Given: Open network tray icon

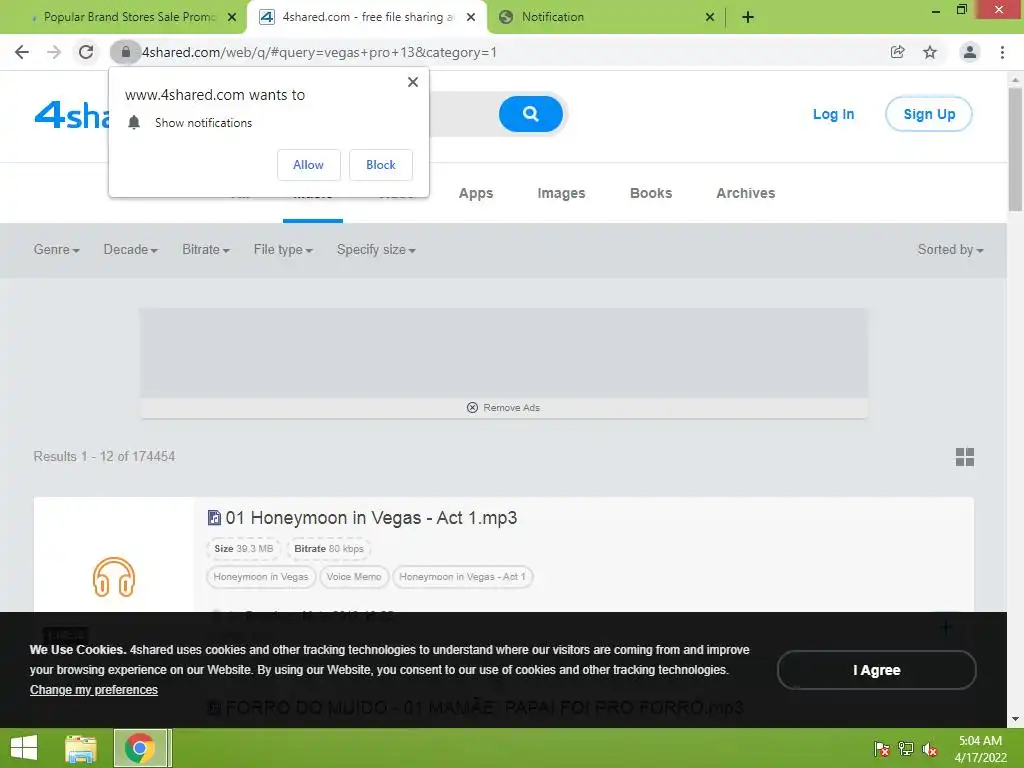Looking at the screenshot, I should [x=906, y=750].
